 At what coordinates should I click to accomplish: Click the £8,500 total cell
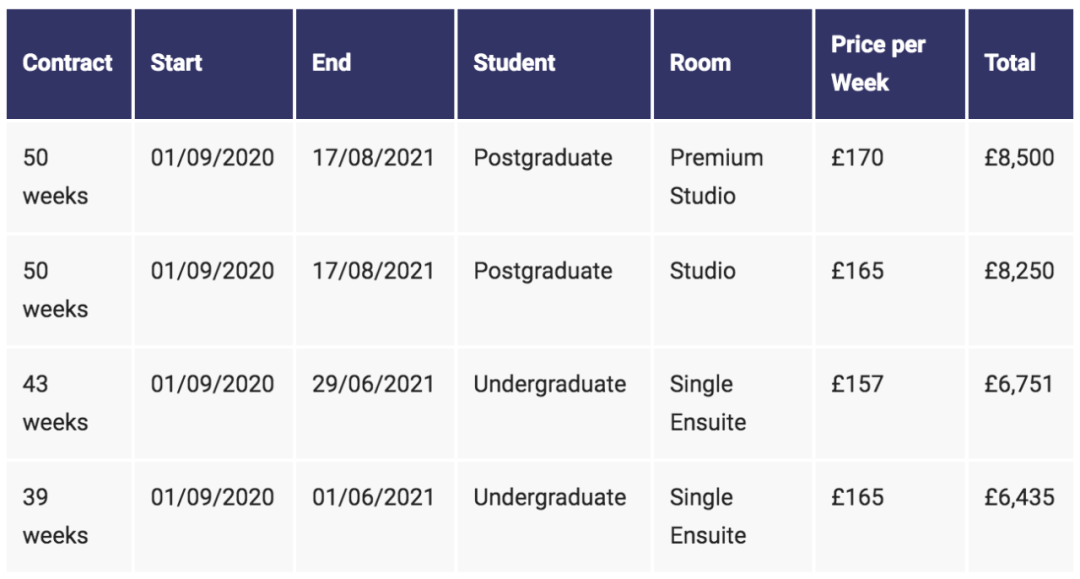1021,177
